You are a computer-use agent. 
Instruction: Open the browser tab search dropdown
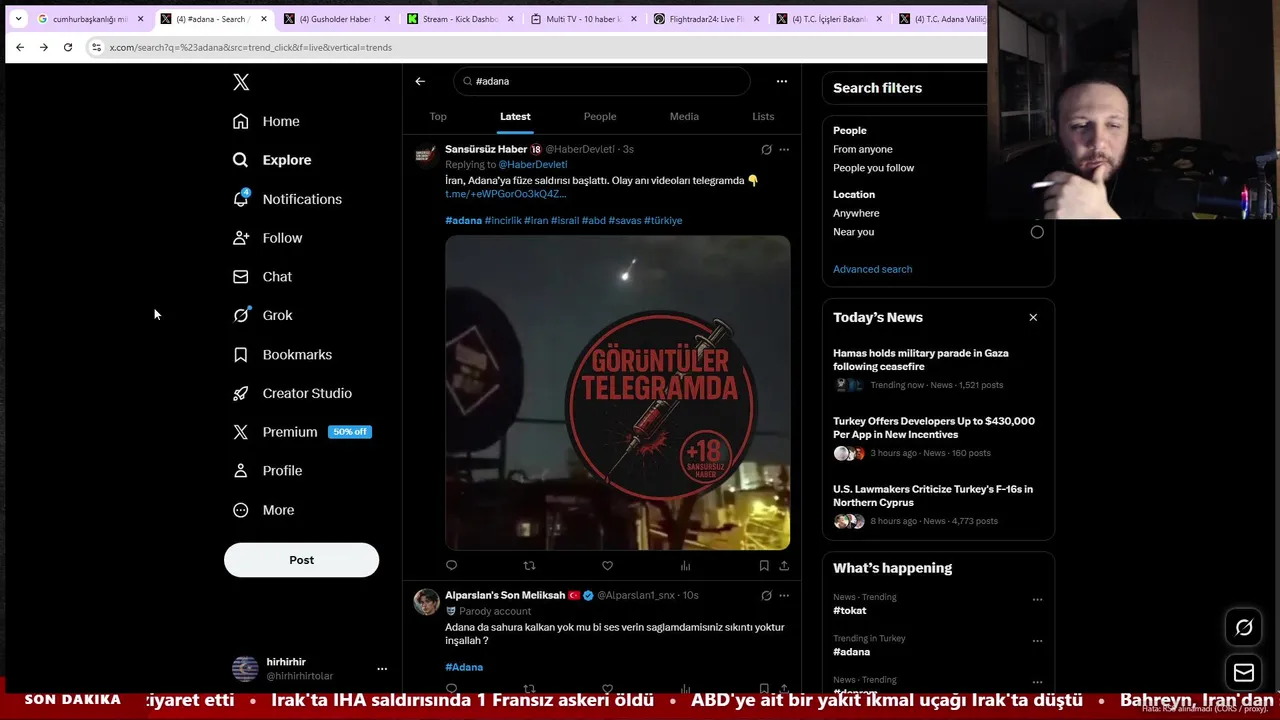(18, 19)
